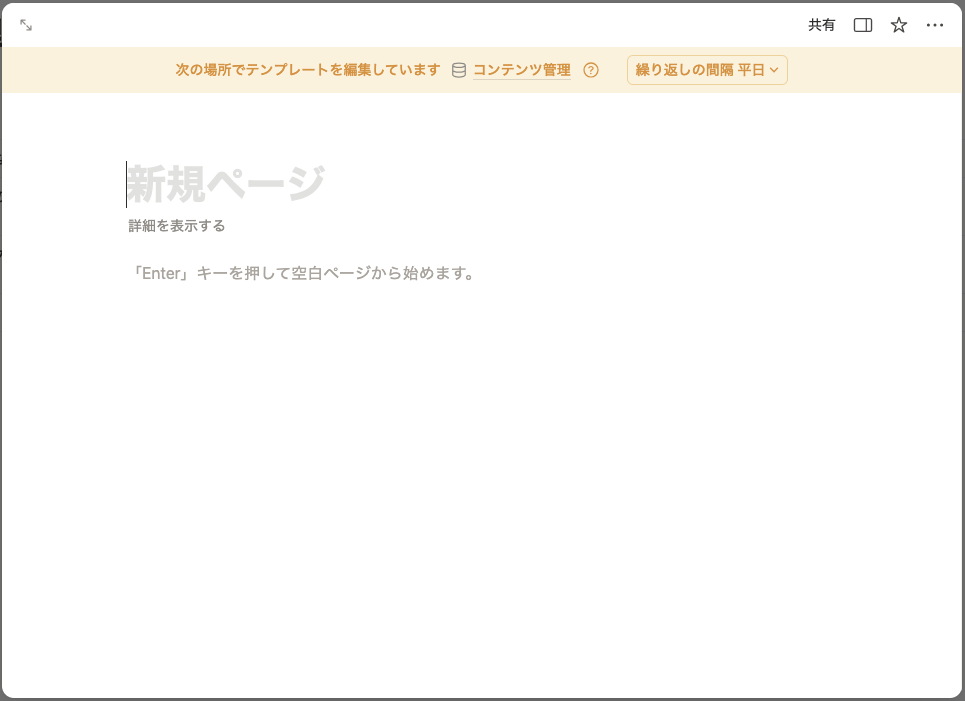Click the database icon beside コンテンツ管理
The height and width of the screenshot is (701, 965).
click(457, 70)
